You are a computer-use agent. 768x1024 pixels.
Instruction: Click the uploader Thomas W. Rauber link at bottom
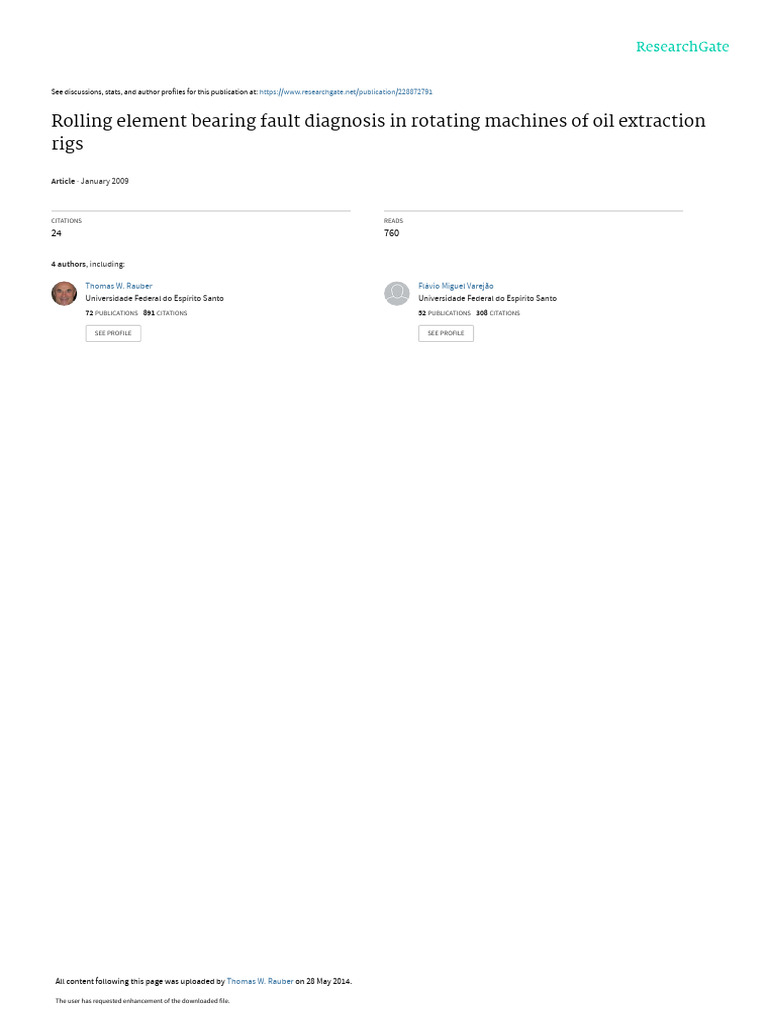pos(260,981)
